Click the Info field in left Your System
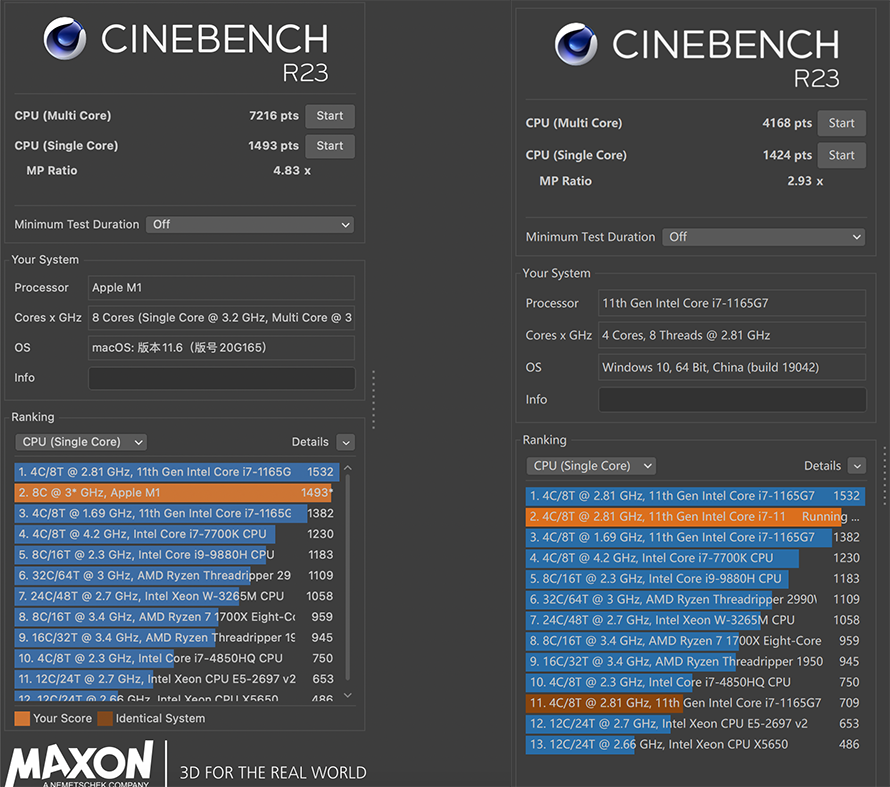This screenshot has width=890, height=787. [221, 378]
